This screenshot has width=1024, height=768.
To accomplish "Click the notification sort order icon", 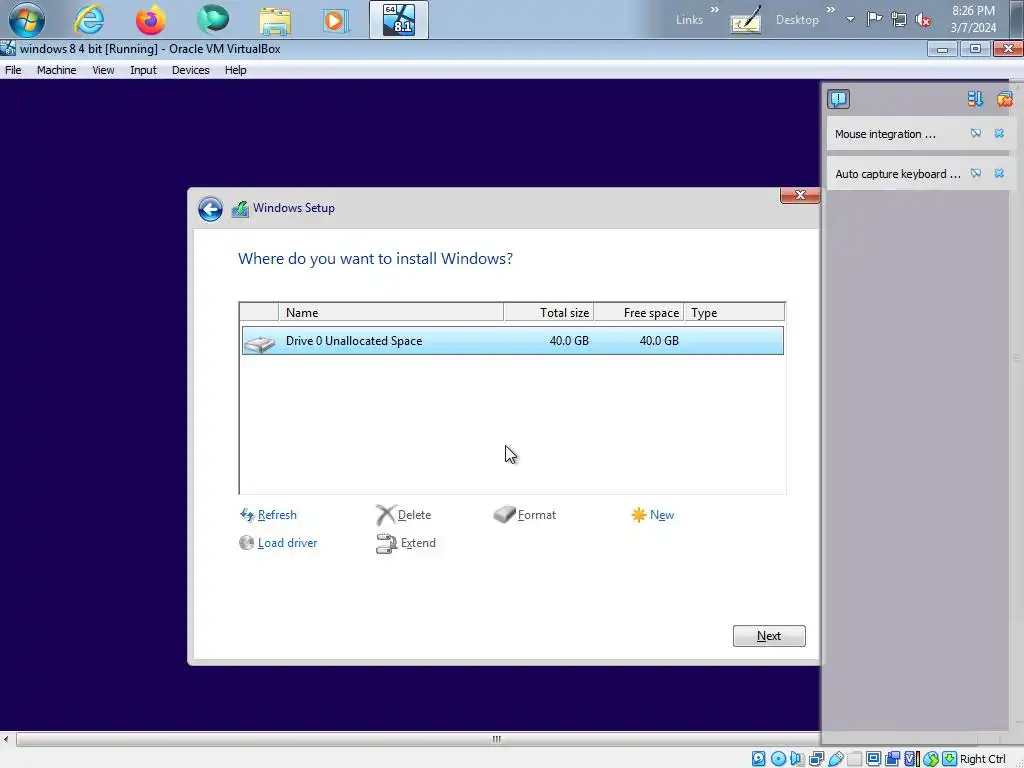I will click(975, 99).
